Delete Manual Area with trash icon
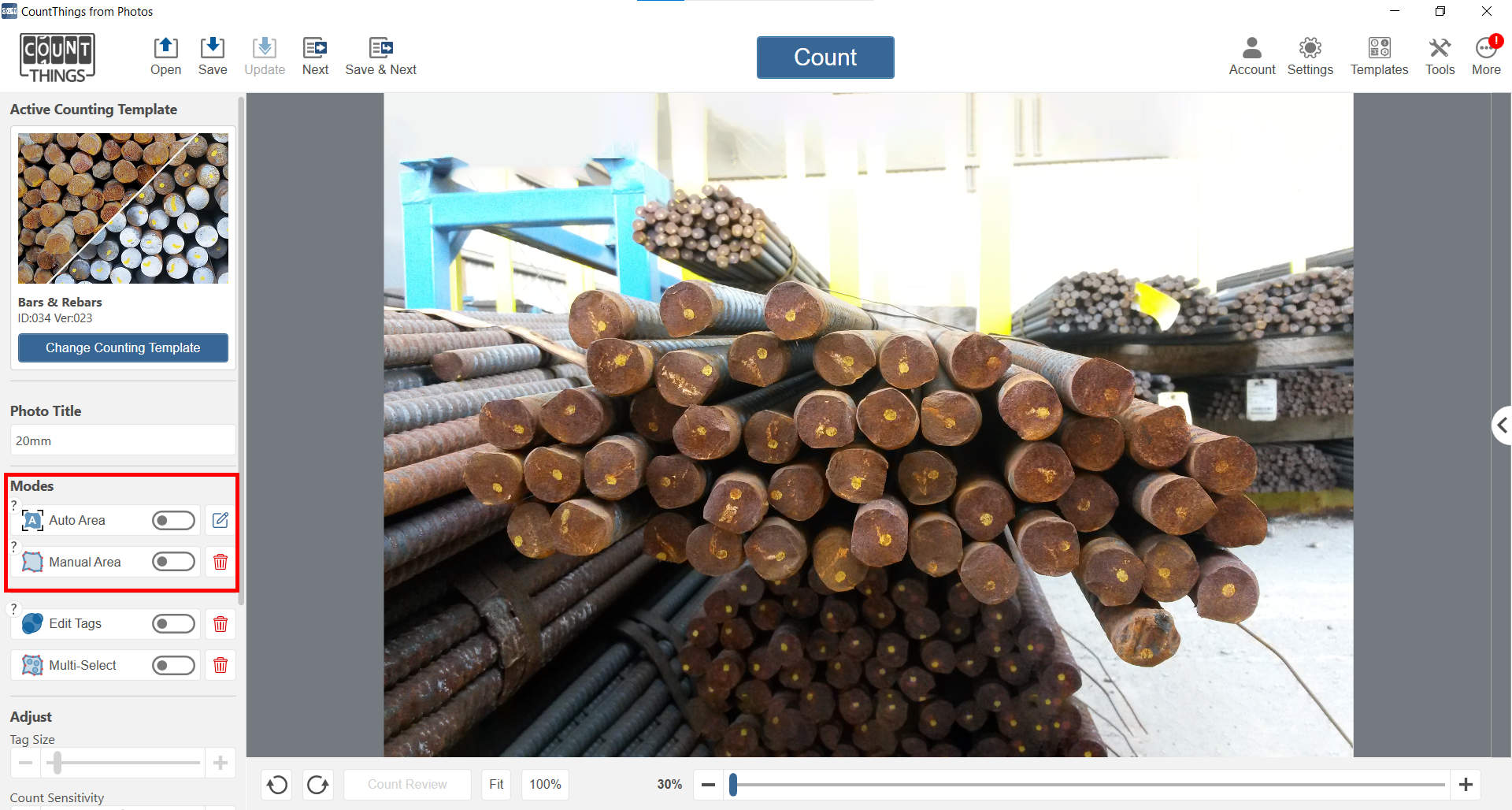 click(220, 562)
